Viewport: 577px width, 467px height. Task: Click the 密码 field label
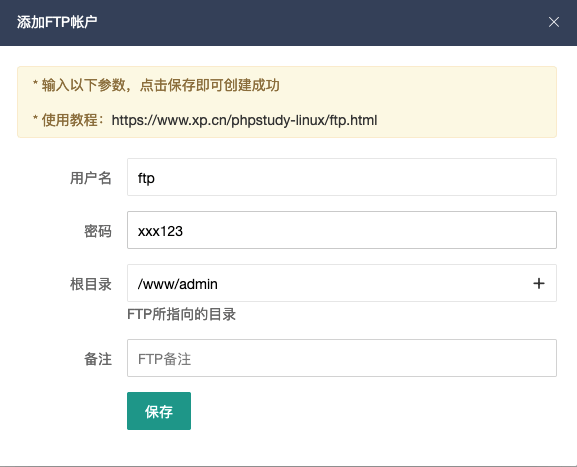pos(98,231)
